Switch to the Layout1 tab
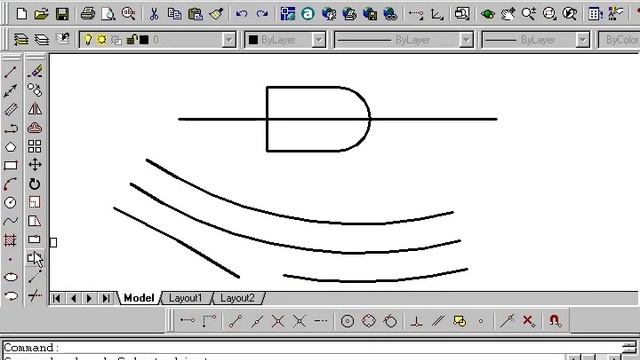 186,298
